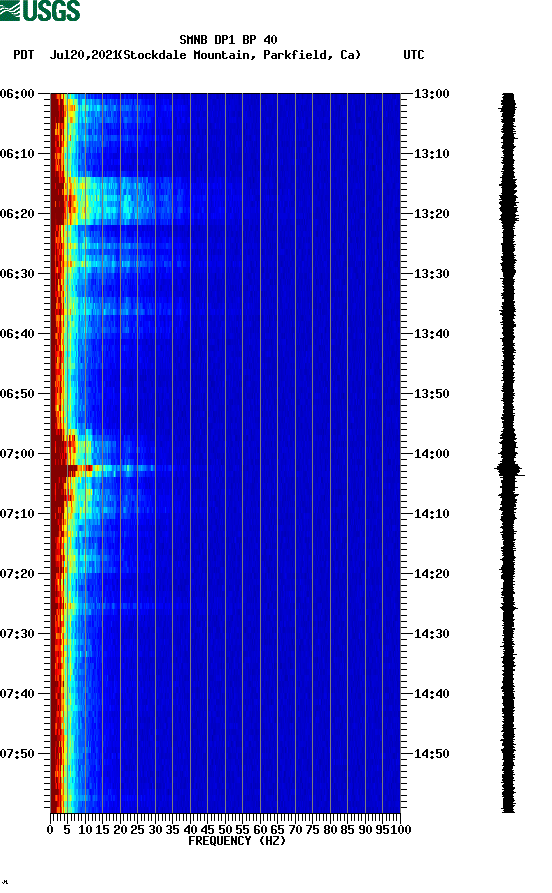Click the '13:30' UTC time label
Screen dimensions: 552x893
coord(431,273)
